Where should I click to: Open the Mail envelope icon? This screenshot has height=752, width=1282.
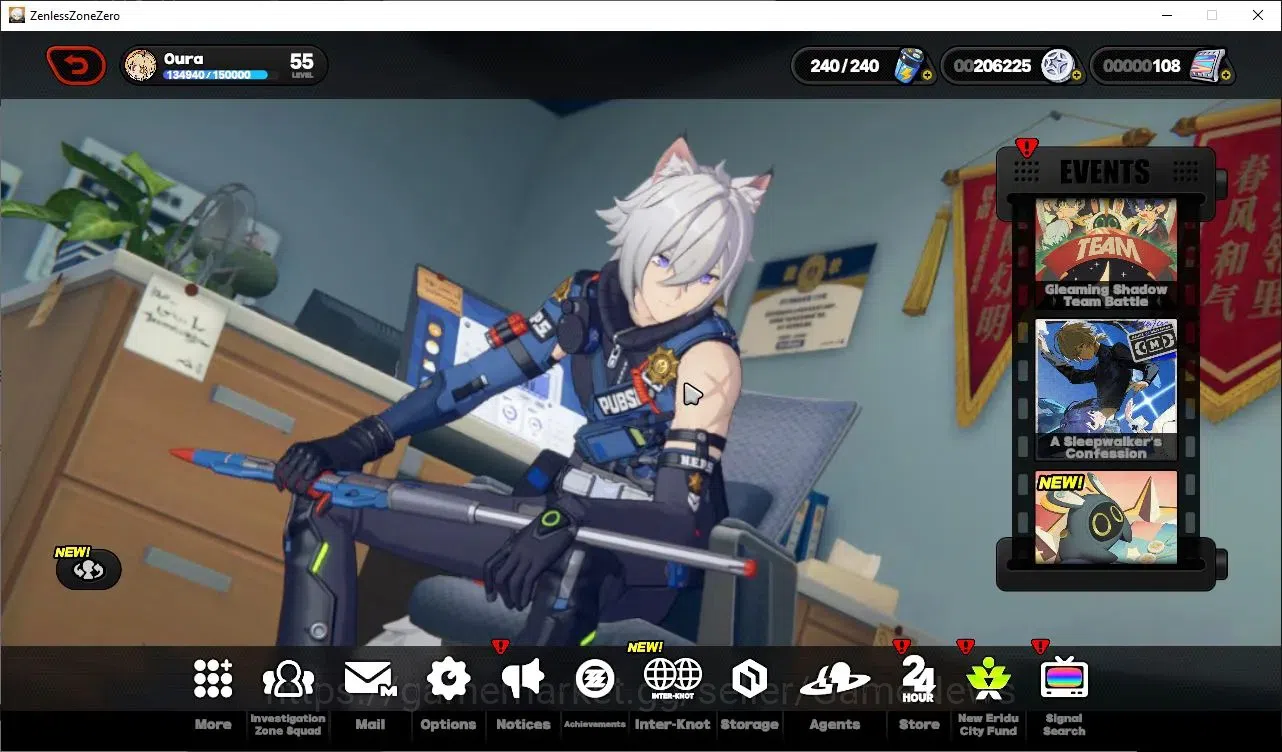370,679
